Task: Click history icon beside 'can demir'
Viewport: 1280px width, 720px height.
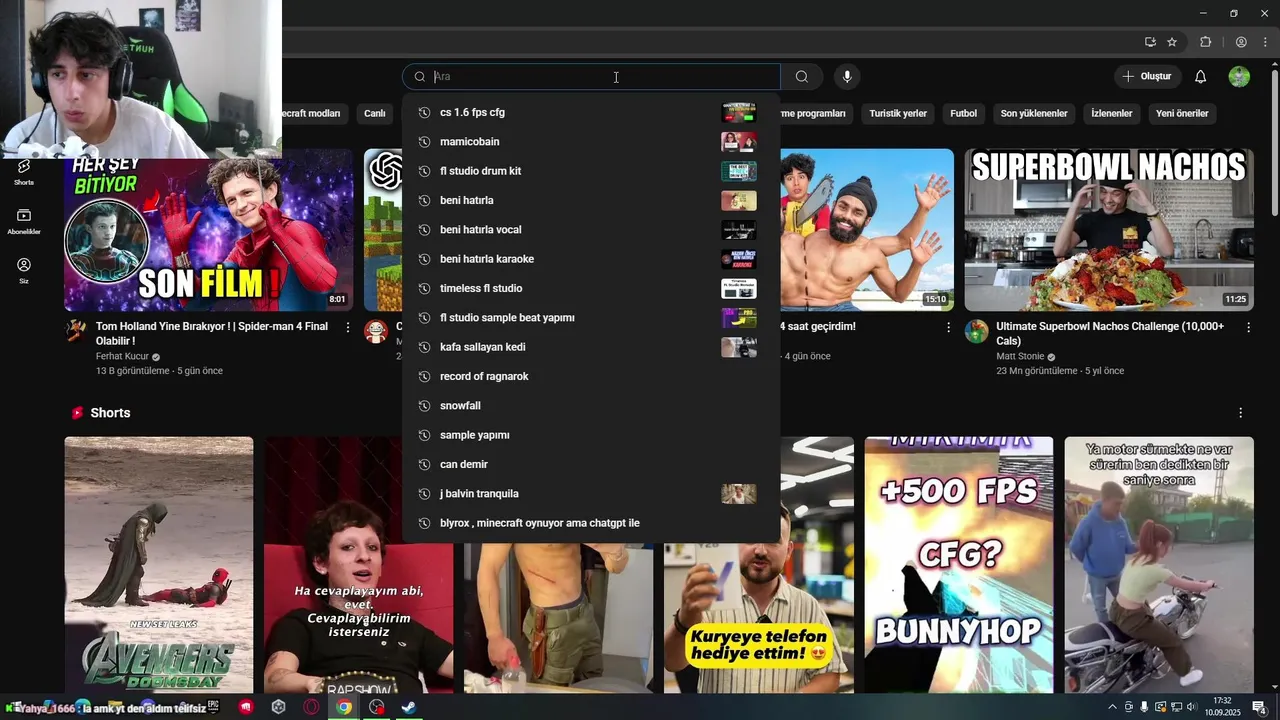Action: point(424,464)
